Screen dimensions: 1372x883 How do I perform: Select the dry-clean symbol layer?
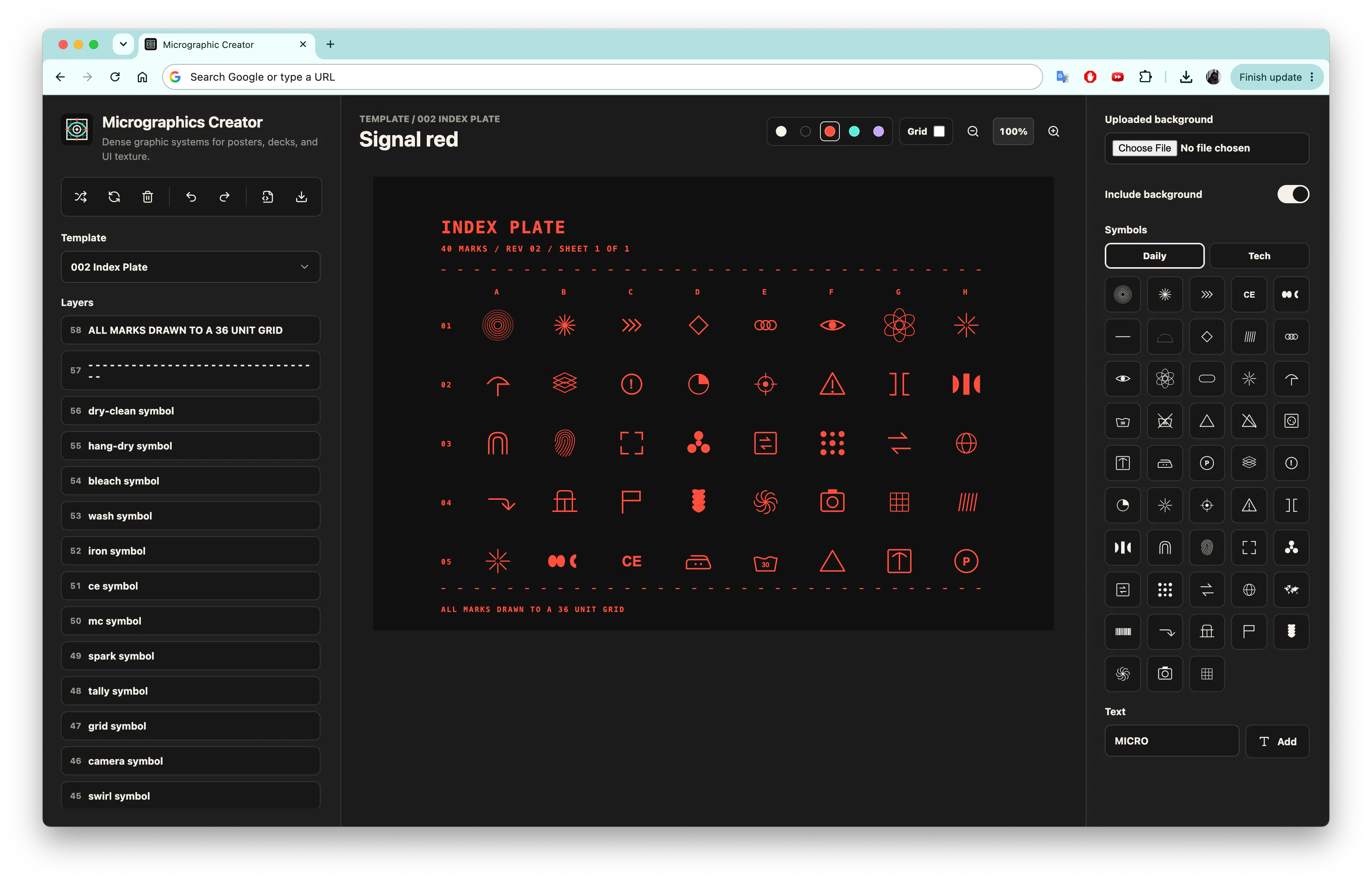pyautogui.click(x=190, y=411)
